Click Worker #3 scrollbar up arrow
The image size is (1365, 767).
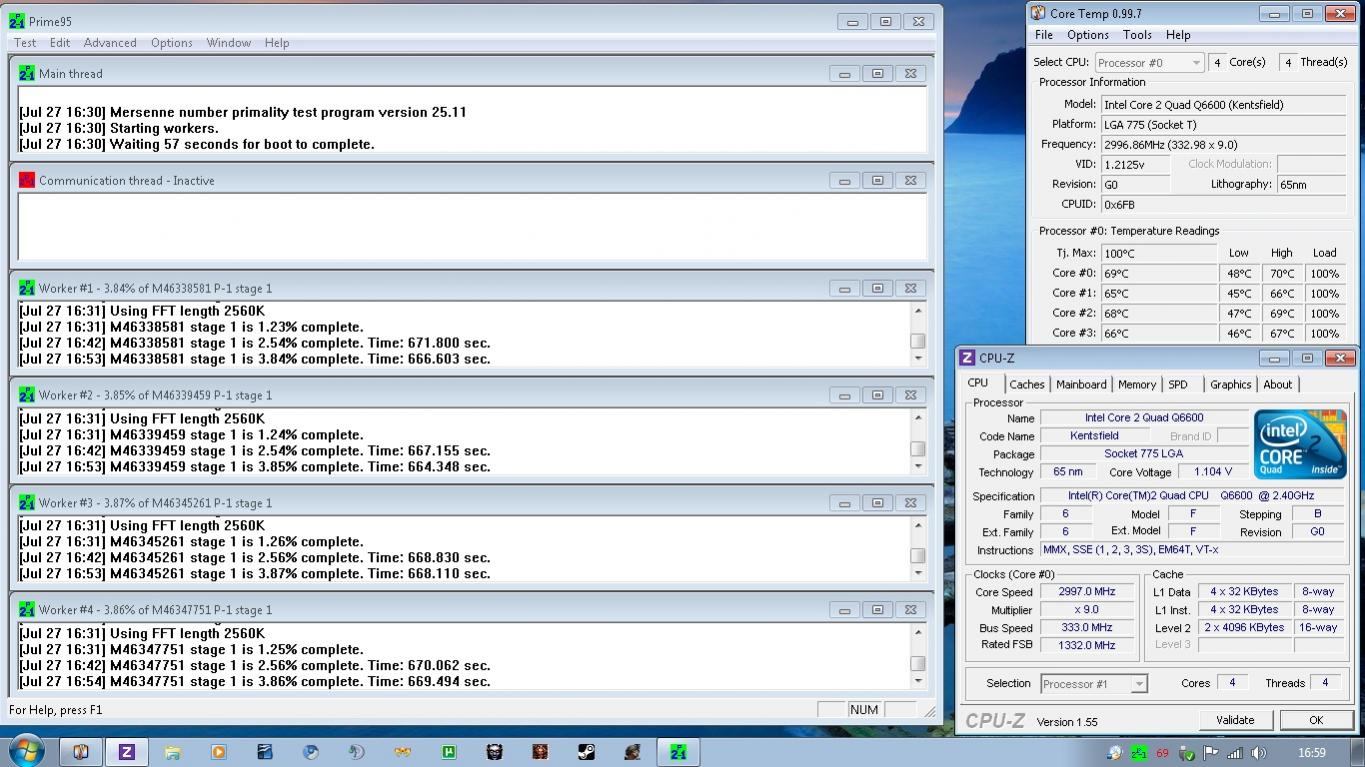918,526
